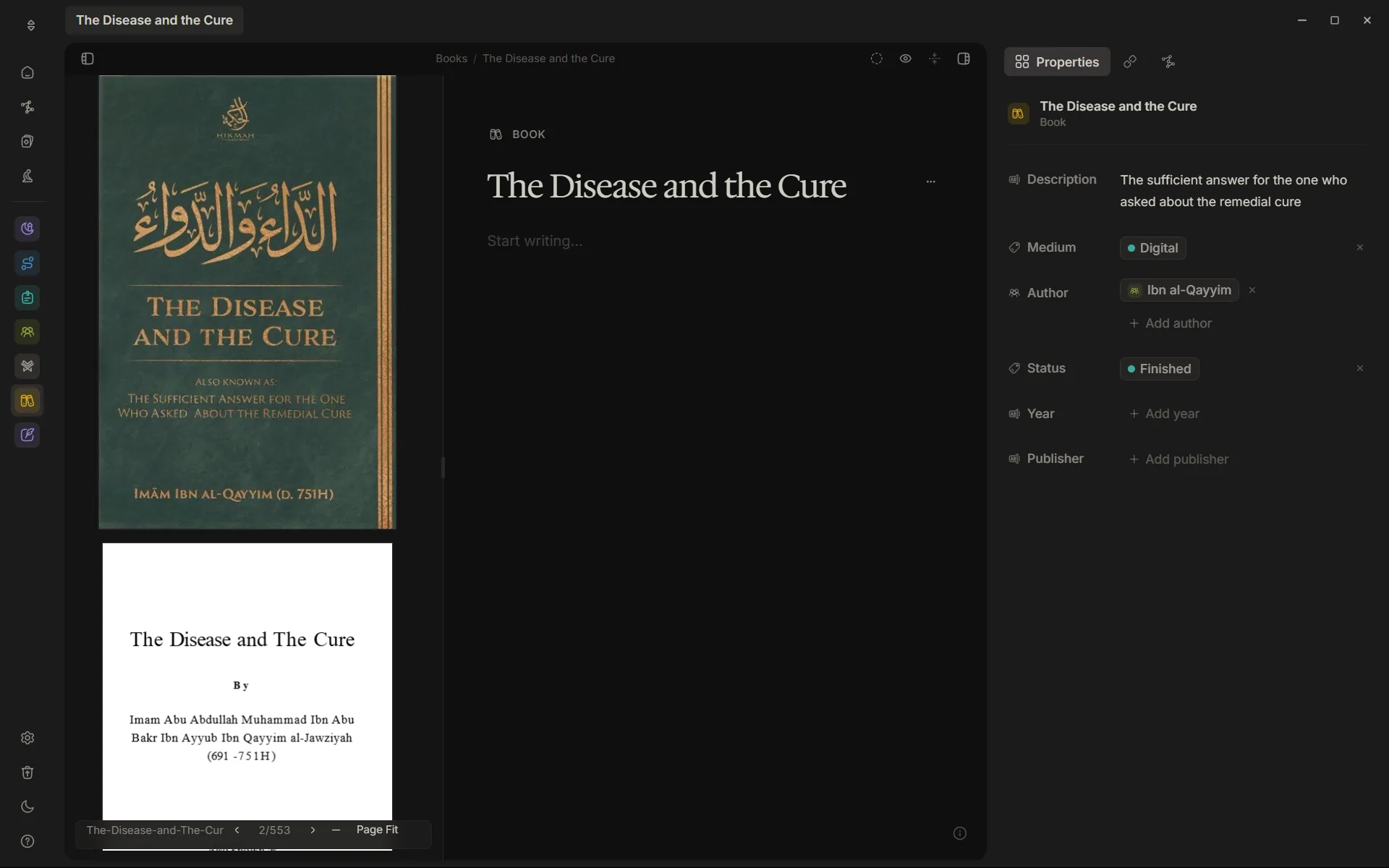Click the Description property label
Screen dimensions: 1389x868
pos(1061,179)
